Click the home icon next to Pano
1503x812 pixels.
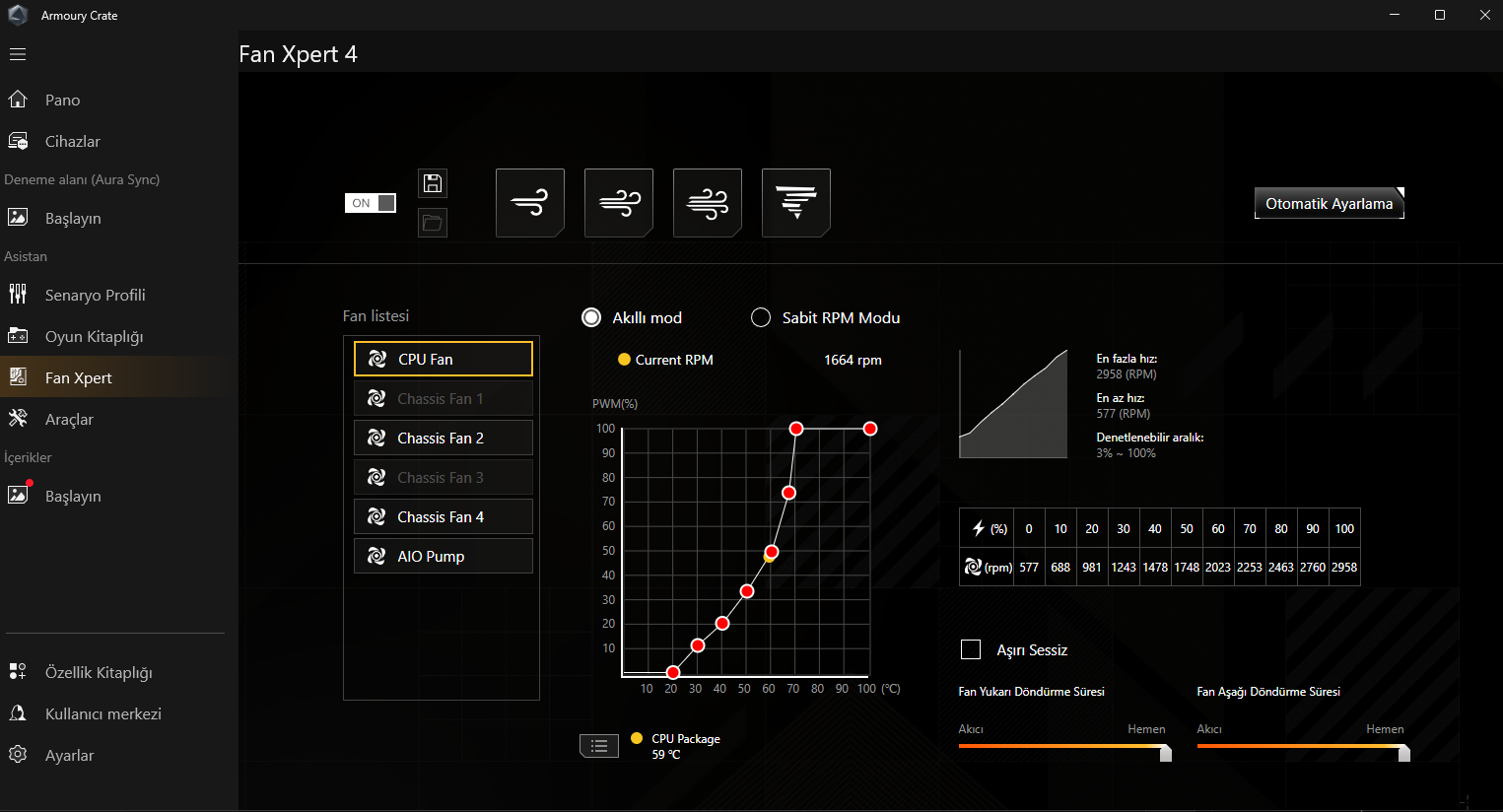click(x=18, y=99)
